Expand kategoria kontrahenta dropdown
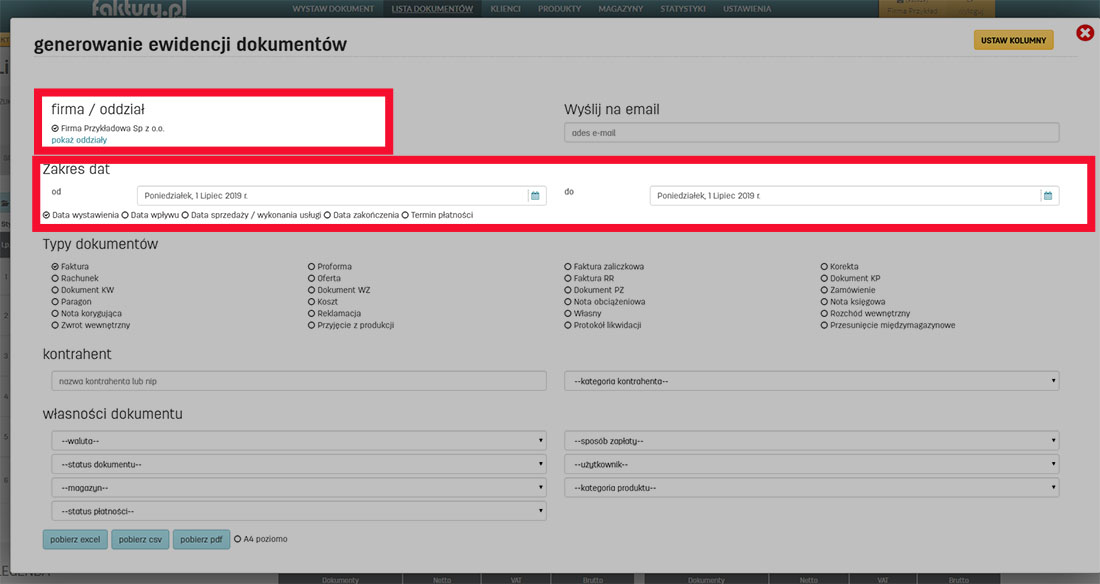 (x=811, y=381)
